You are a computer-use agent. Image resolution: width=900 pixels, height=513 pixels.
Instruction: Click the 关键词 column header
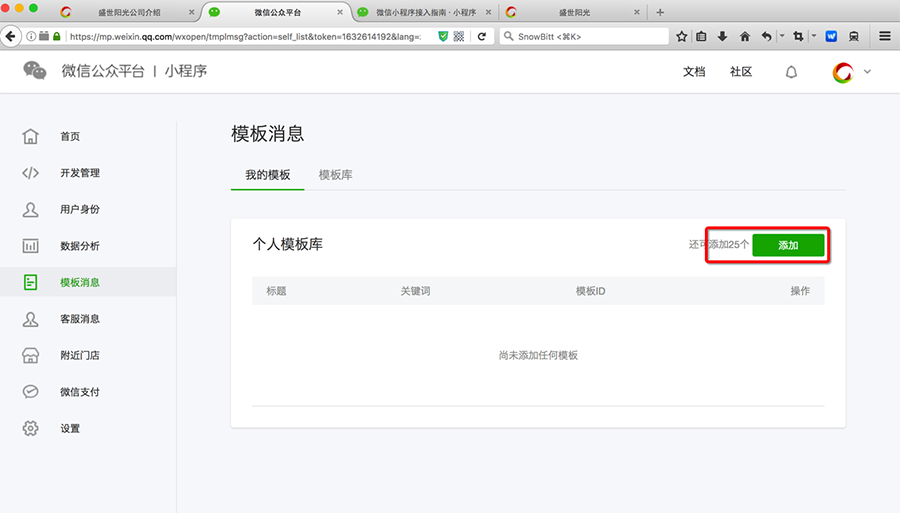click(x=415, y=291)
